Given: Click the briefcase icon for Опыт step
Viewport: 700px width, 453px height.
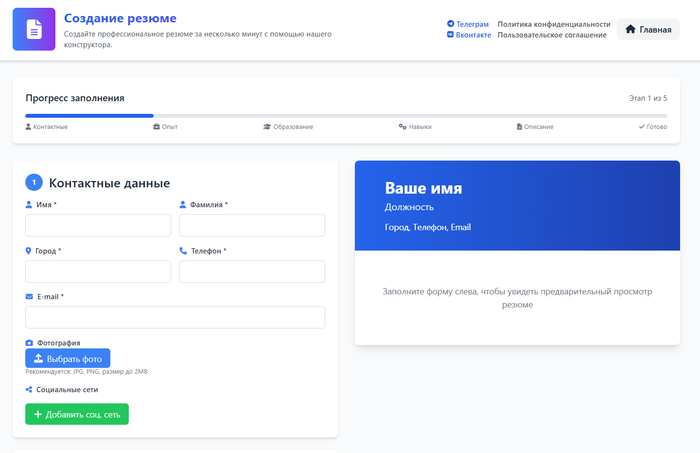Looking at the screenshot, I should point(156,127).
